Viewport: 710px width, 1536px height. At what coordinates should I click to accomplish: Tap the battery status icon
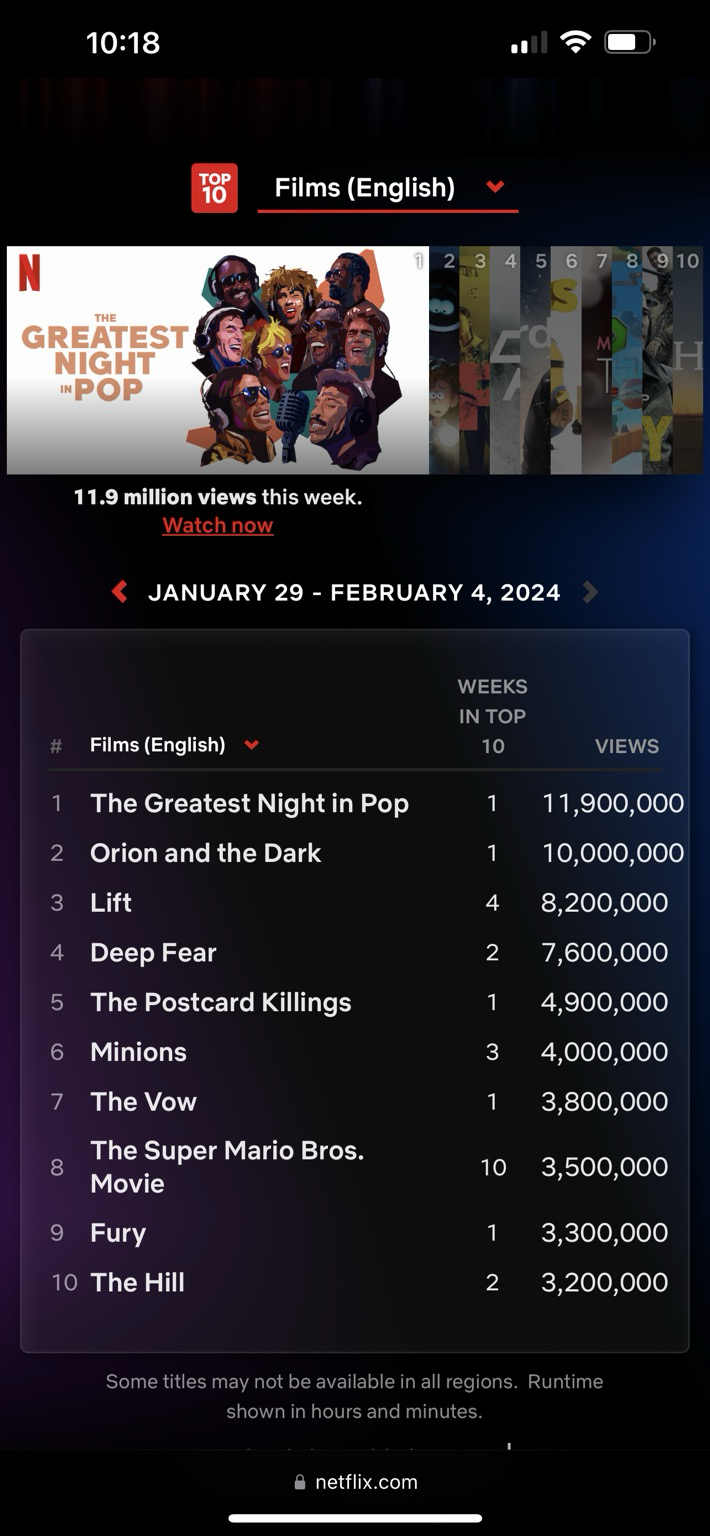629,42
